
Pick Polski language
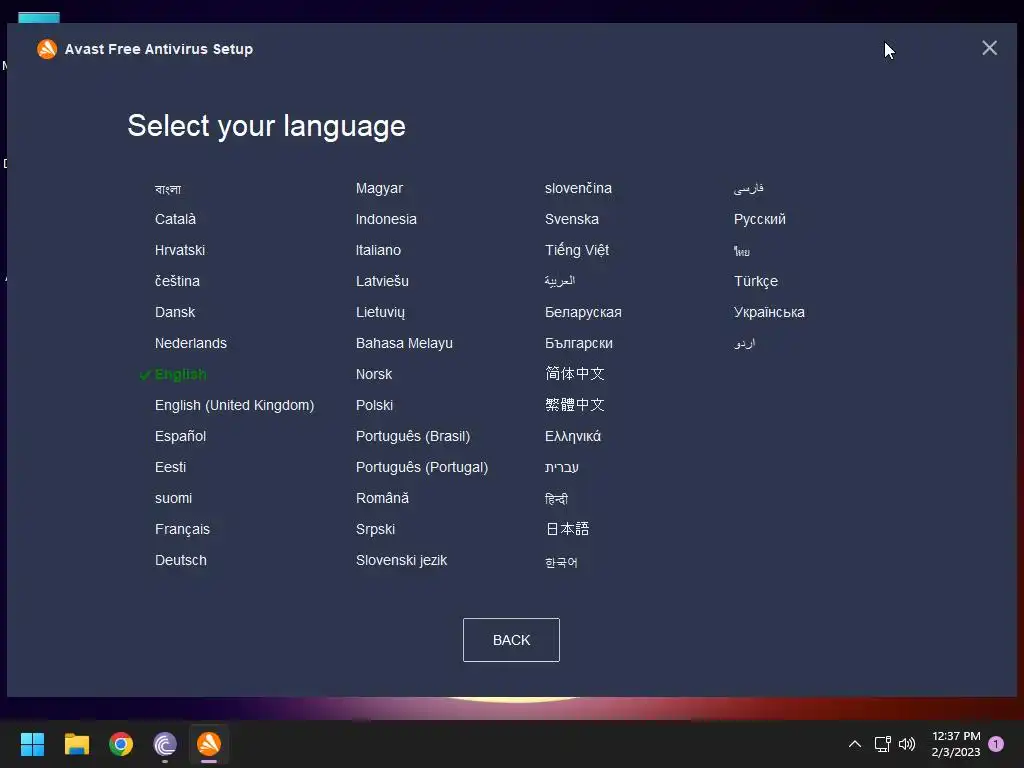tap(374, 406)
